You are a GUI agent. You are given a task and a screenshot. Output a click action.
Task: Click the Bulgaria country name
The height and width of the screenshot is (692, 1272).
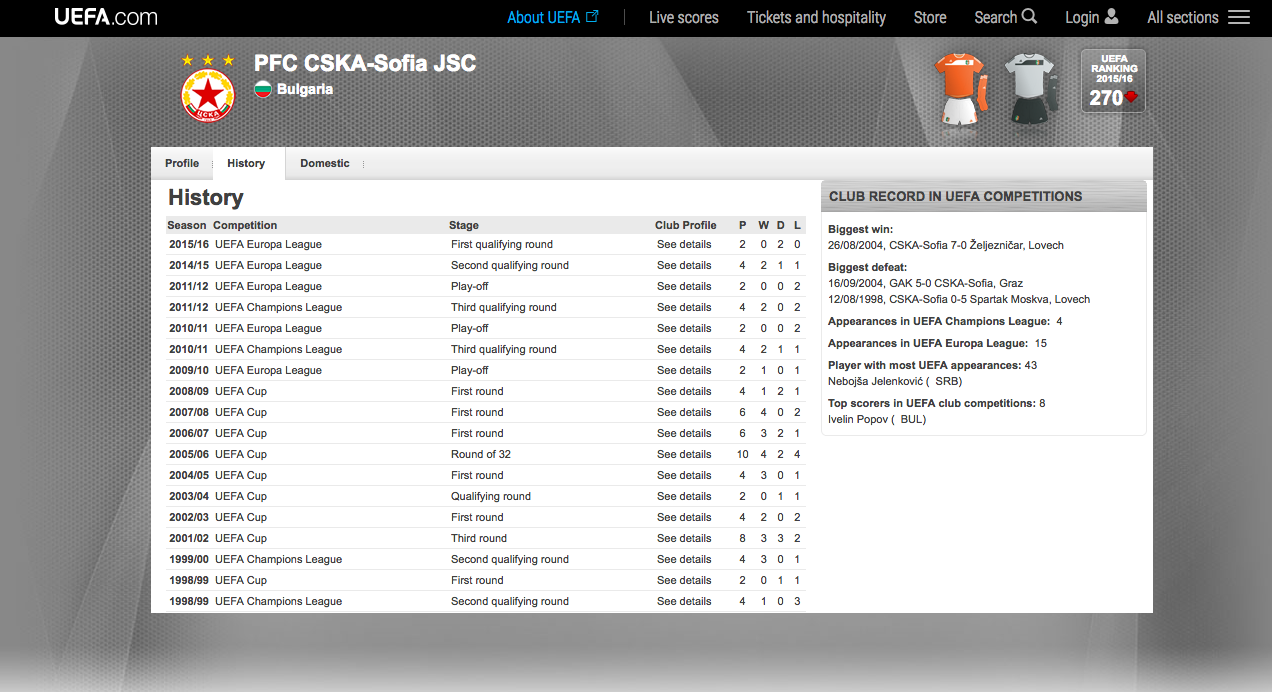[x=305, y=89]
